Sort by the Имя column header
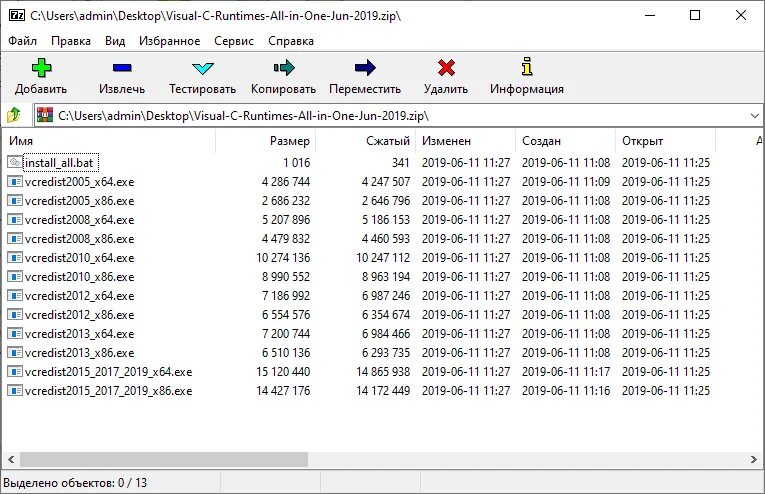Image resolution: width=765 pixels, height=494 pixels. coord(109,141)
